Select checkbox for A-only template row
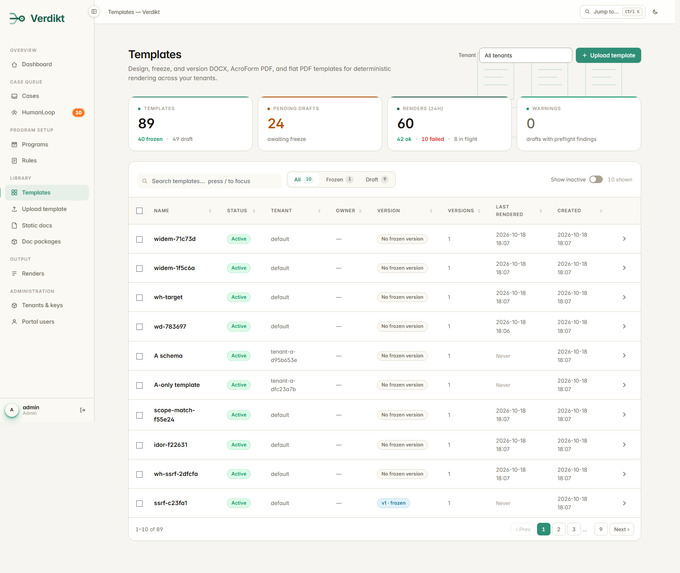 pyautogui.click(x=139, y=385)
